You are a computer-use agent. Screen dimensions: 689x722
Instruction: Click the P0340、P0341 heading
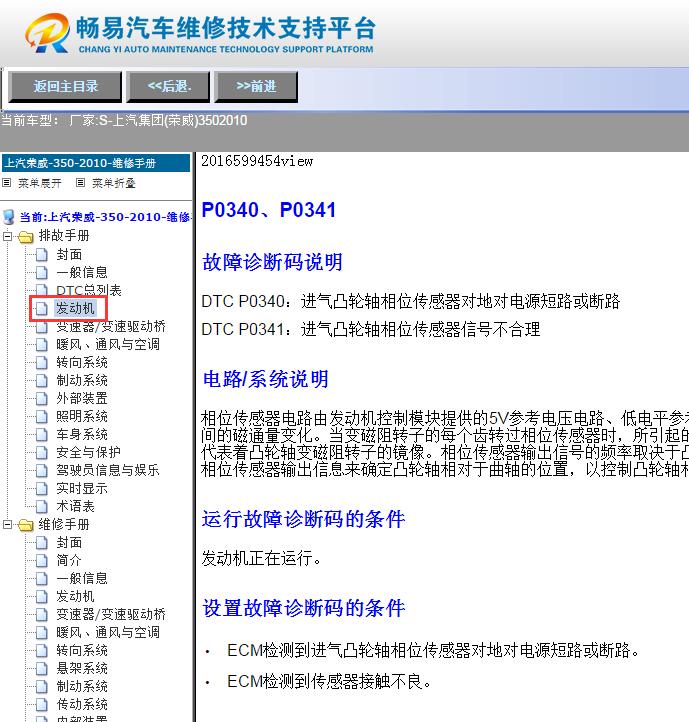click(269, 210)
